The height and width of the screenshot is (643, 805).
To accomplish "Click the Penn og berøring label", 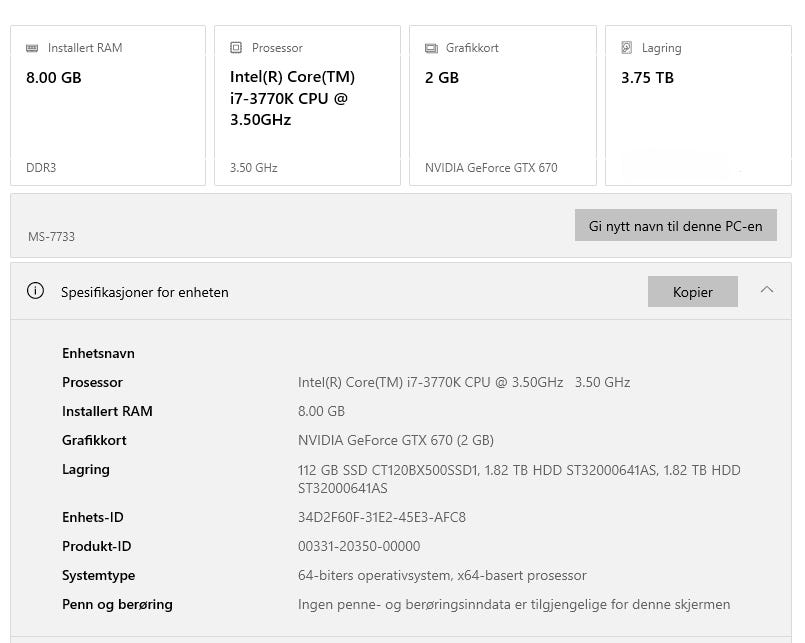I will pos(117,604).
